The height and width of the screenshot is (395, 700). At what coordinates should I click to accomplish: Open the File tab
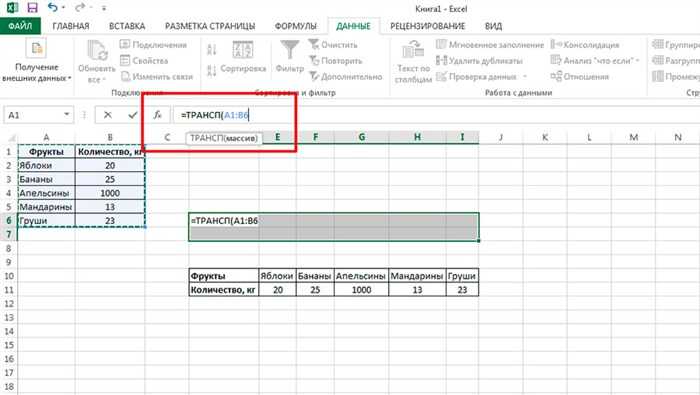[20, 26]
